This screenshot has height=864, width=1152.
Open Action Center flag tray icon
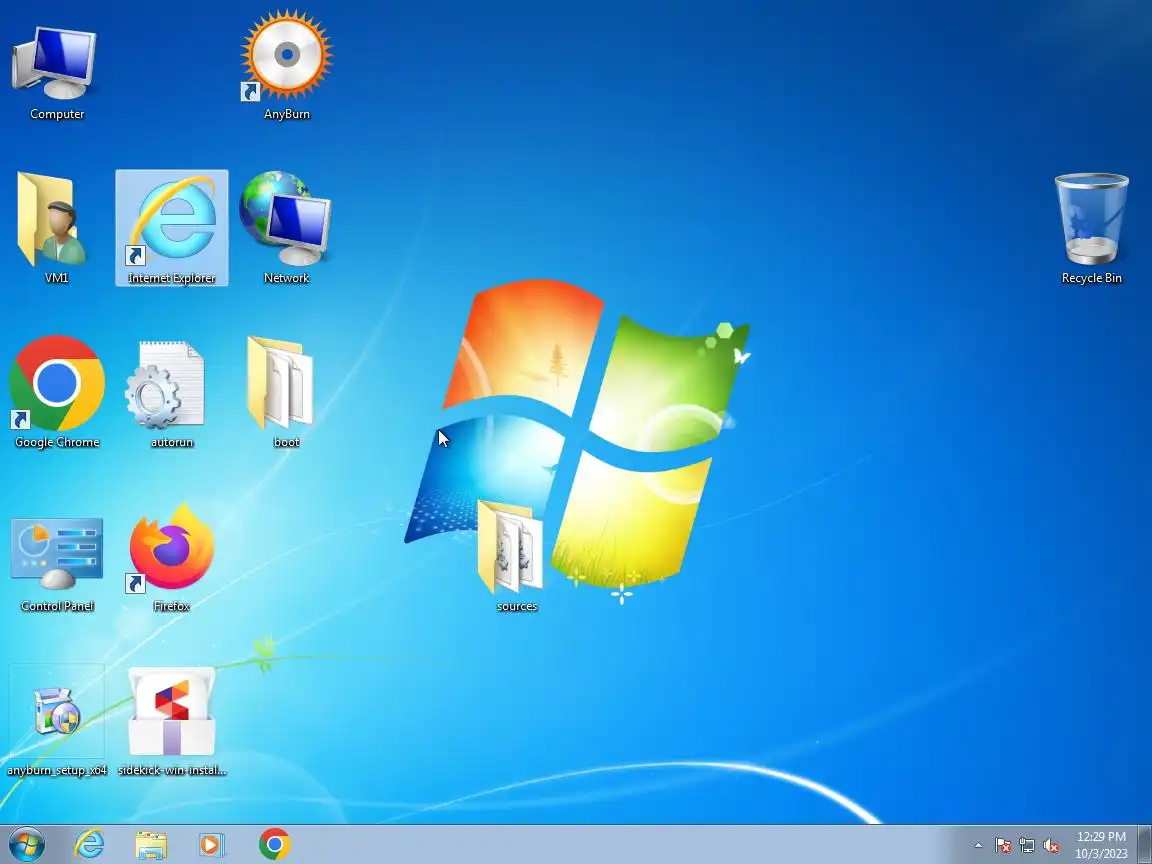pyautogui.click(x=1003, y=846)
